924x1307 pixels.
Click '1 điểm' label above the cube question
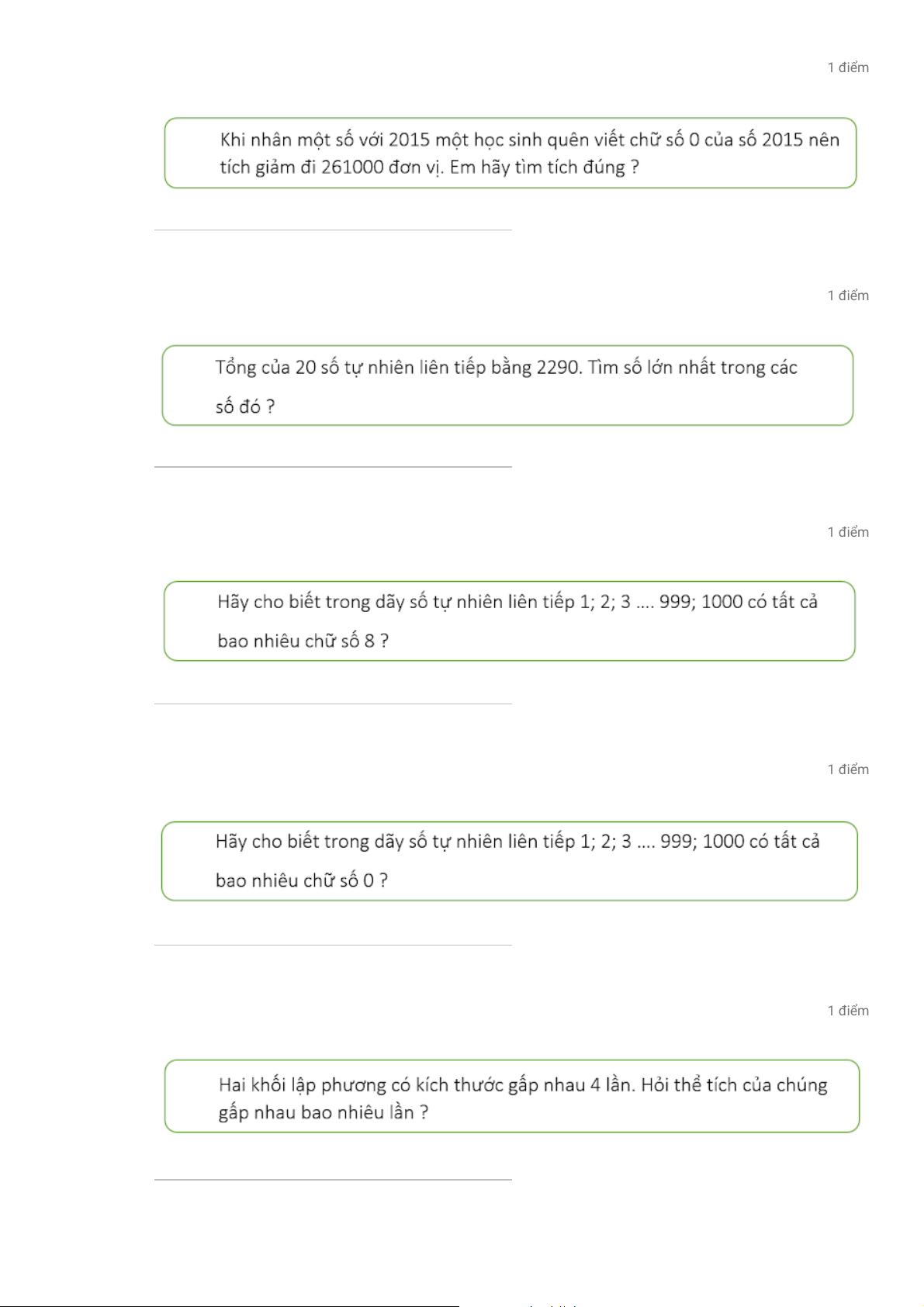[x=848, y=1011]
